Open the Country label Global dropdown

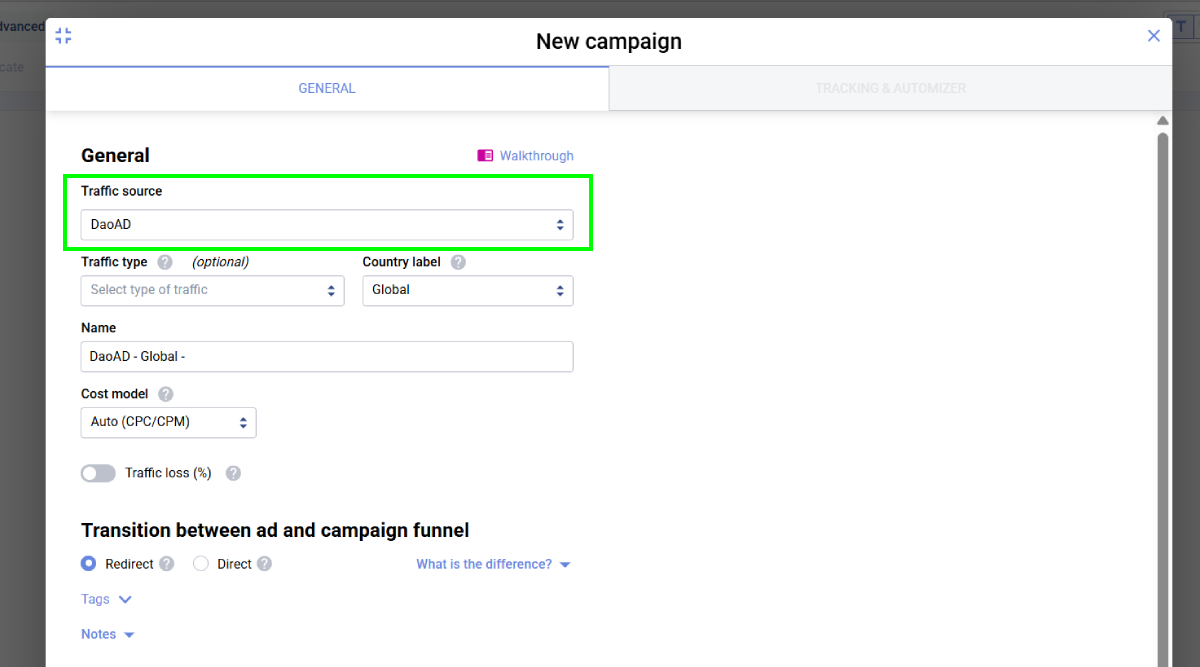(468, 290)
